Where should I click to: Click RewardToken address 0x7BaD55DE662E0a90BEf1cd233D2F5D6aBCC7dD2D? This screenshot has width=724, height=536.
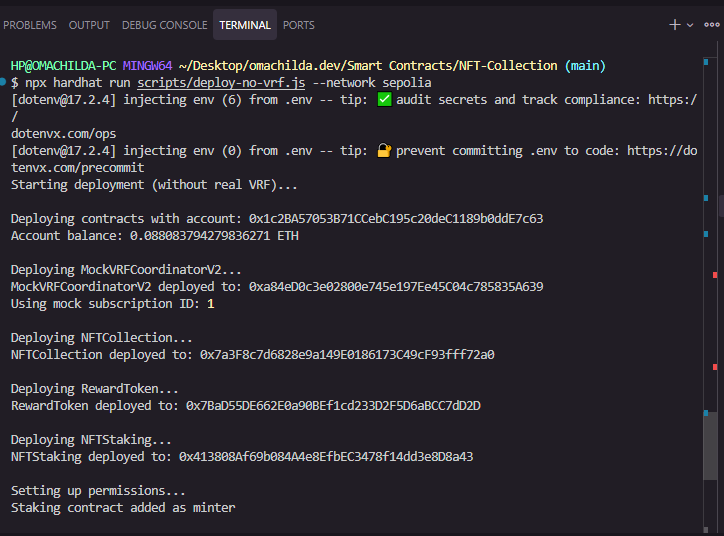[x=333, y=405]
